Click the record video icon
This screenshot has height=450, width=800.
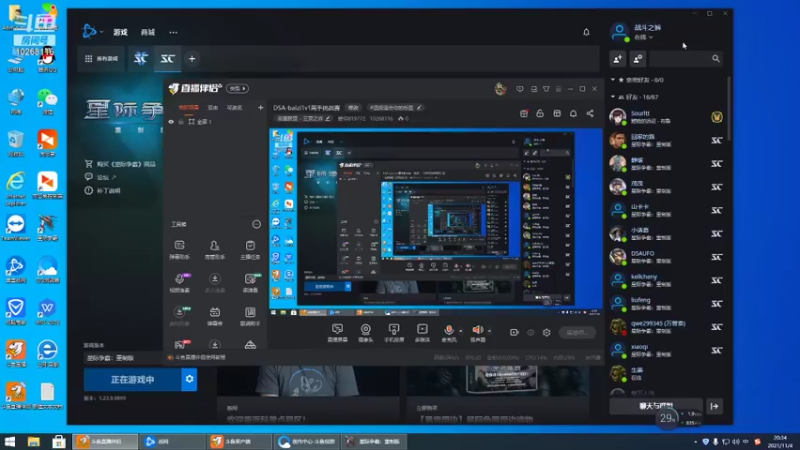pos(514,333)
